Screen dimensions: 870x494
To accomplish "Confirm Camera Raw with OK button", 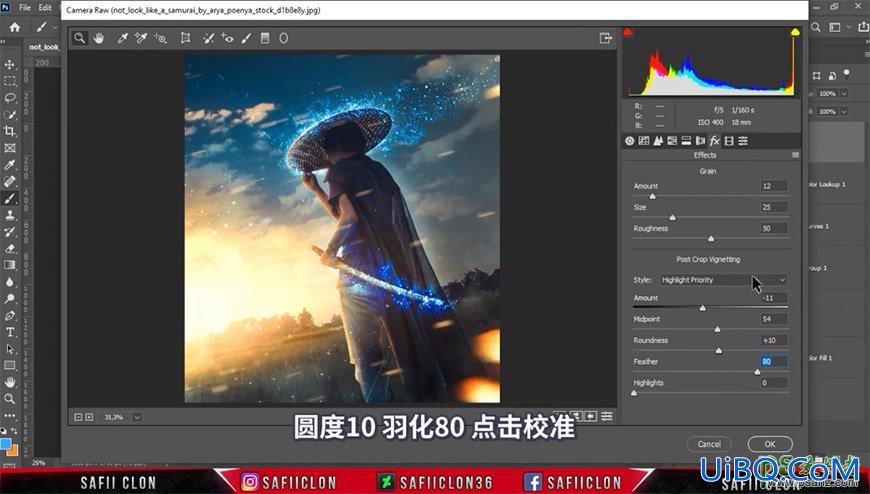I will 770,444.
